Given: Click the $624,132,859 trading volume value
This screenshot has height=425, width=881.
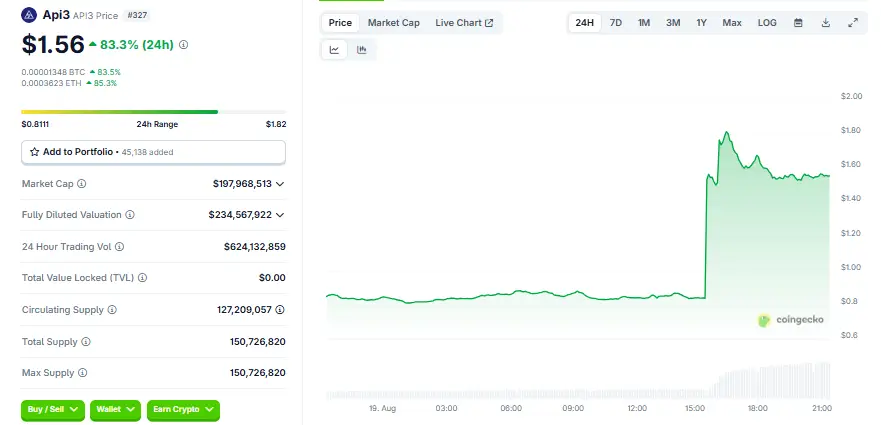Looking at the screenshot, I should (255, 246).
